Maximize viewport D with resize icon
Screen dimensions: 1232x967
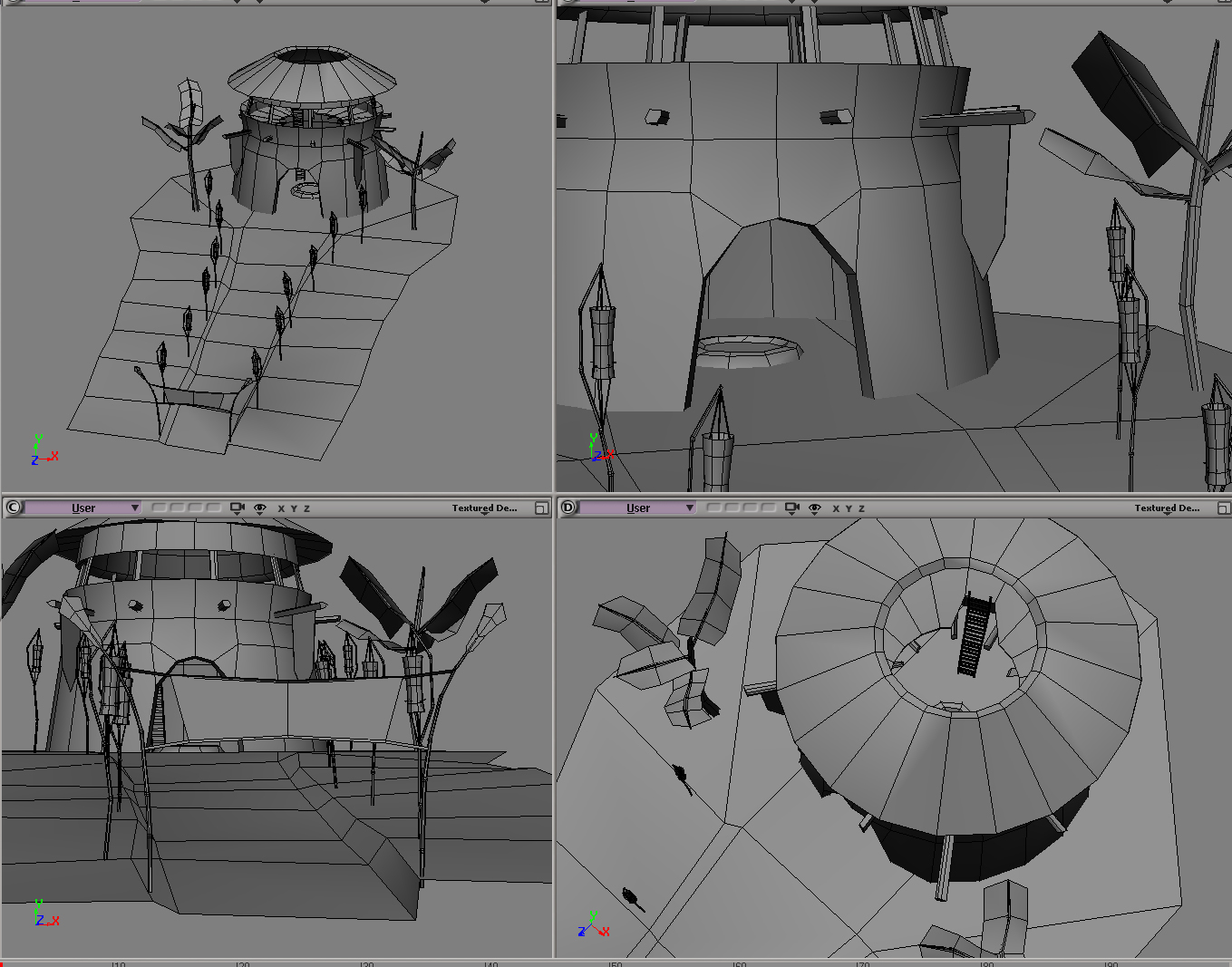point(1223,508)
